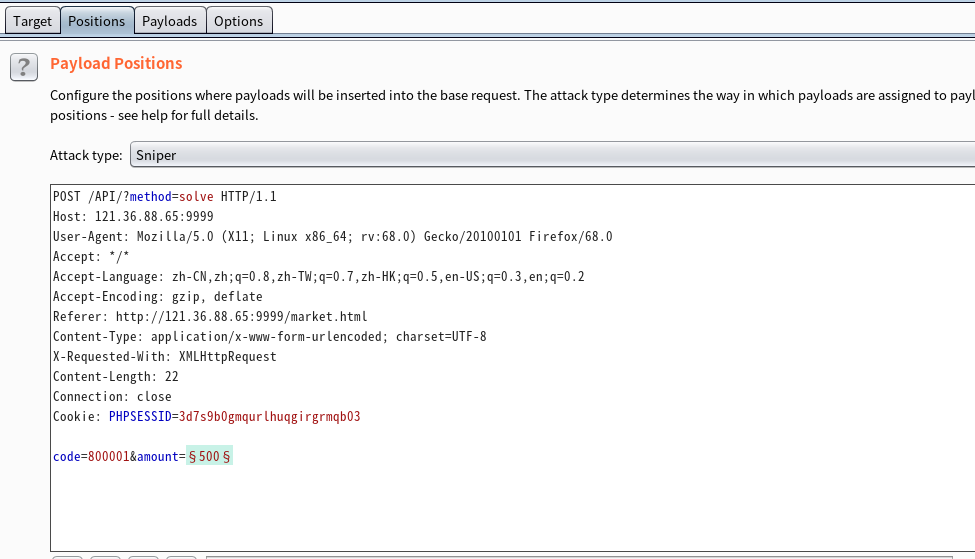This screenshot has width=975, height=559.
Task: Click the X-Requested-With header line
Action: (x=164, y=357)
